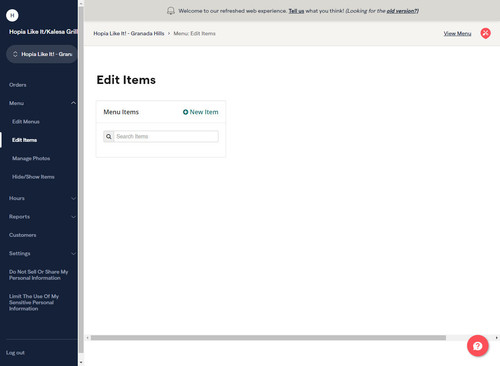The image size is (500, 366).
Task: Expand the Settings section chevron
Action: pos(73,254)
